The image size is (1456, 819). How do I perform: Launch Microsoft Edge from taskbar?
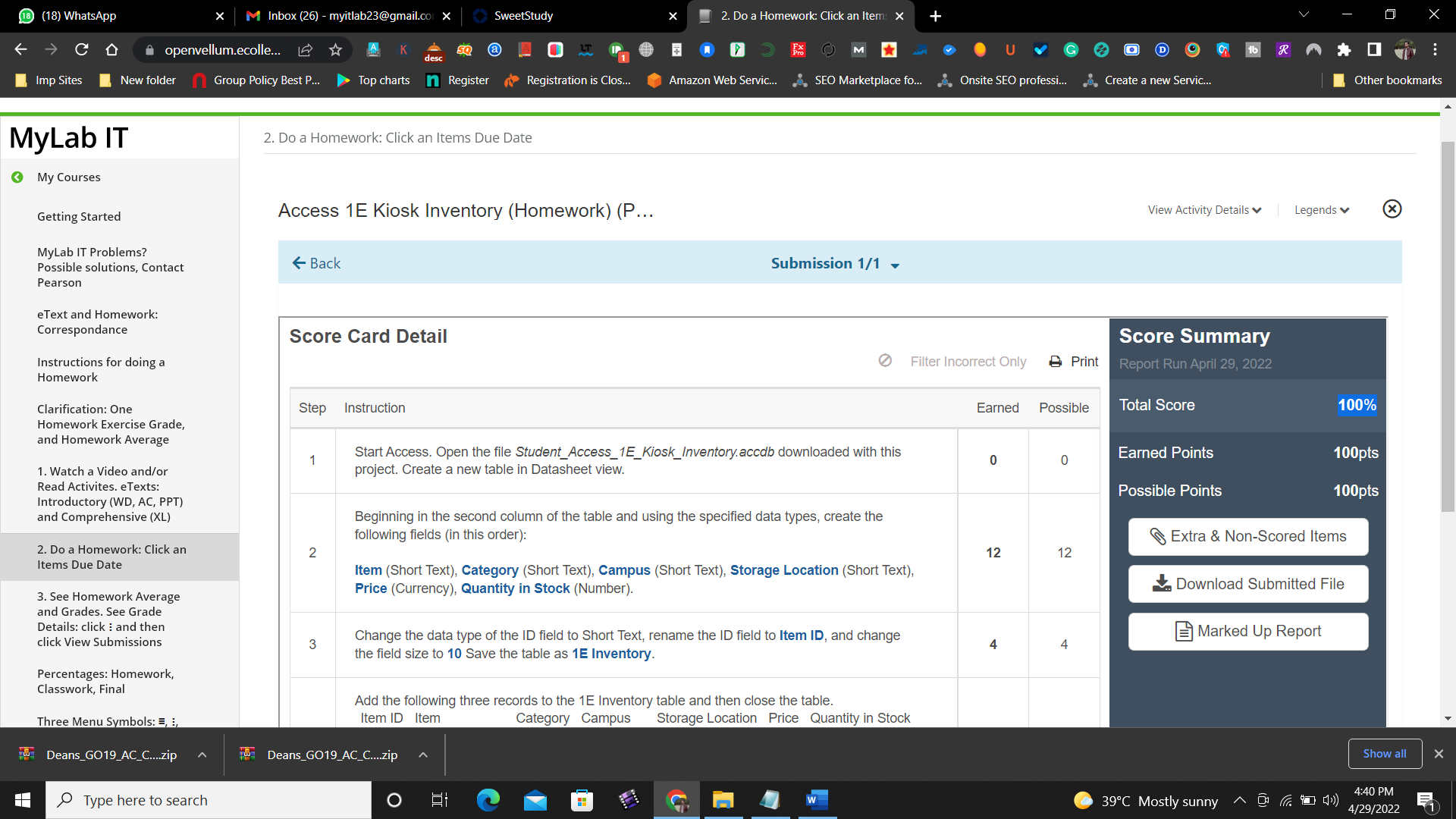488,800
